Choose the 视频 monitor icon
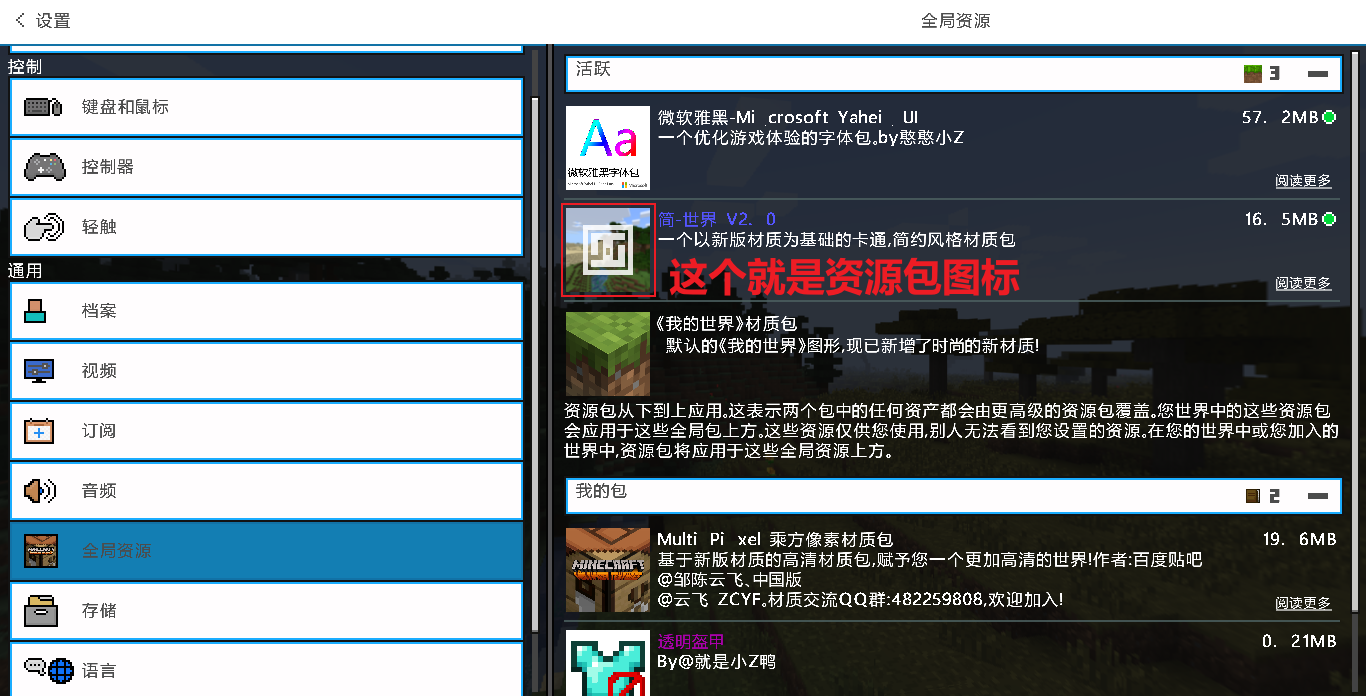The width and height of the screenshot is (1366, 696). click(39, 371)
